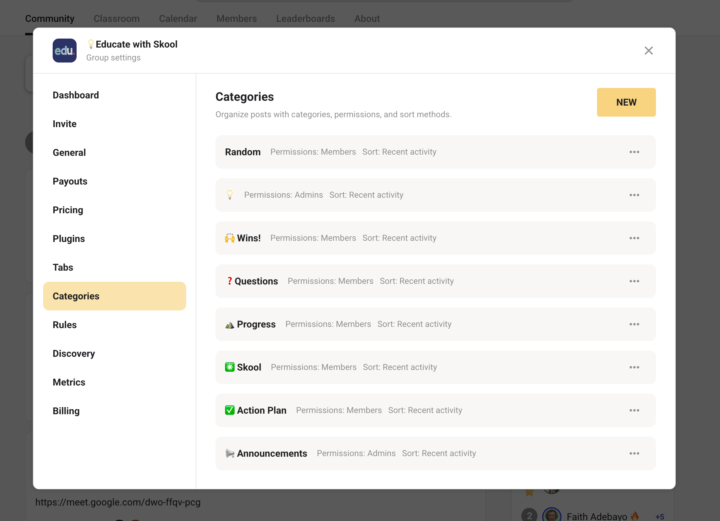Click Permissions: Members in Wins! row
Screen dimensions: 720x521
pyautogui.click(x=313, y=238)
